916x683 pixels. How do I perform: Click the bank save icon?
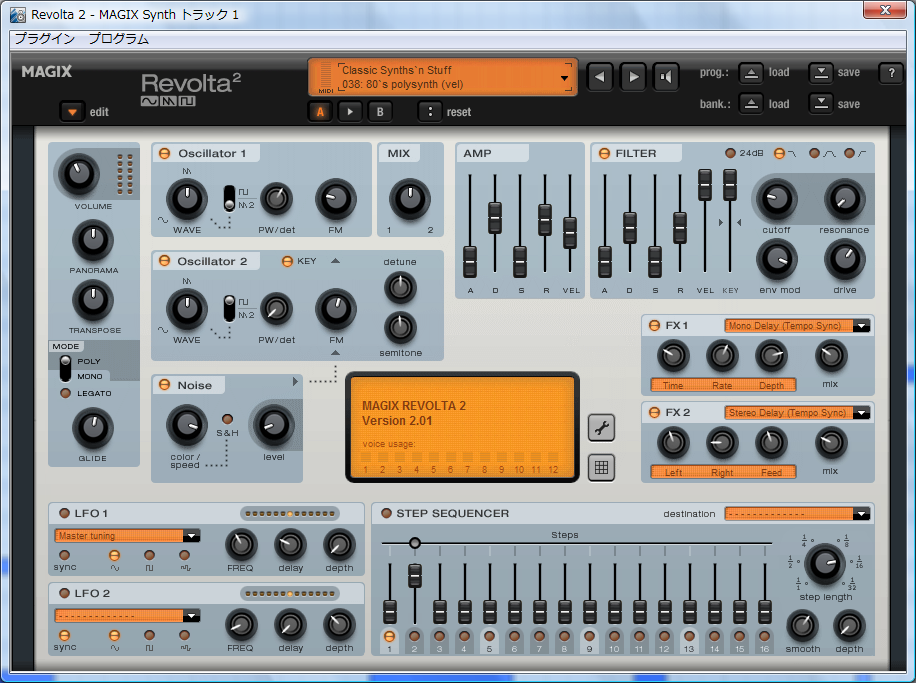[821, 104]
